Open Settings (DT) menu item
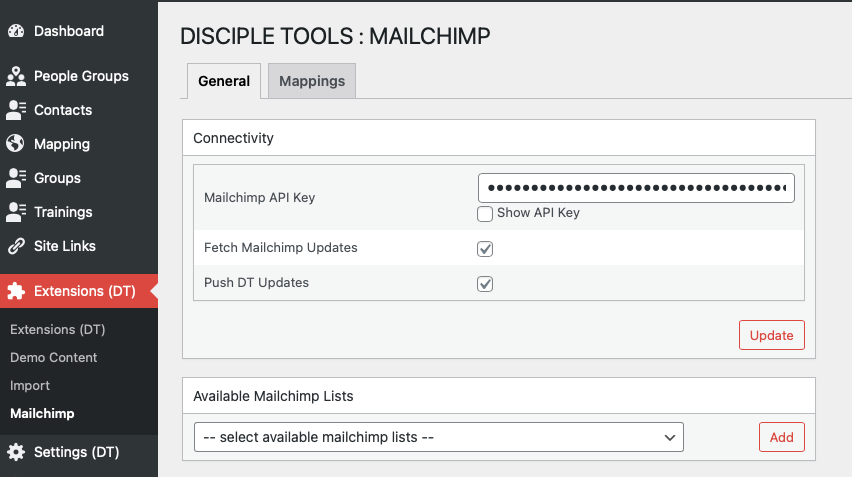Image resolution: width=852 pixels, height=477 pixels. (x=79, y=452)
